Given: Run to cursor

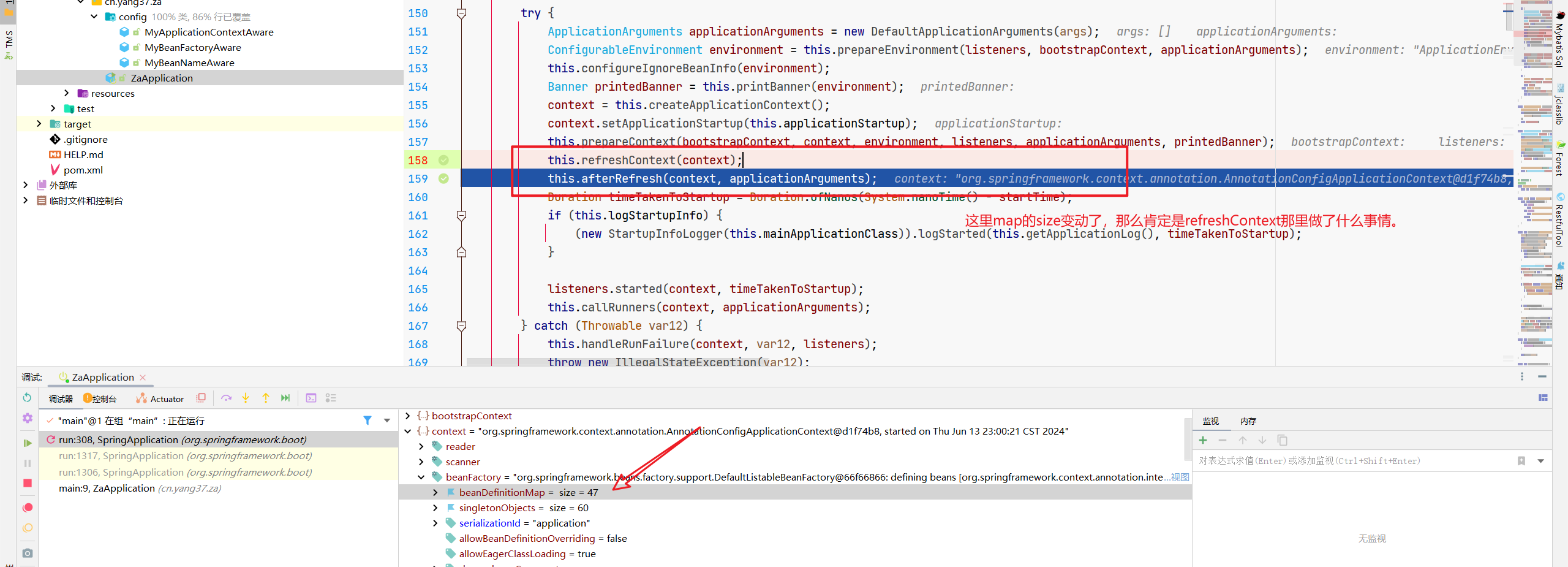Looking at the screenshot, I should tap(285, 398).
